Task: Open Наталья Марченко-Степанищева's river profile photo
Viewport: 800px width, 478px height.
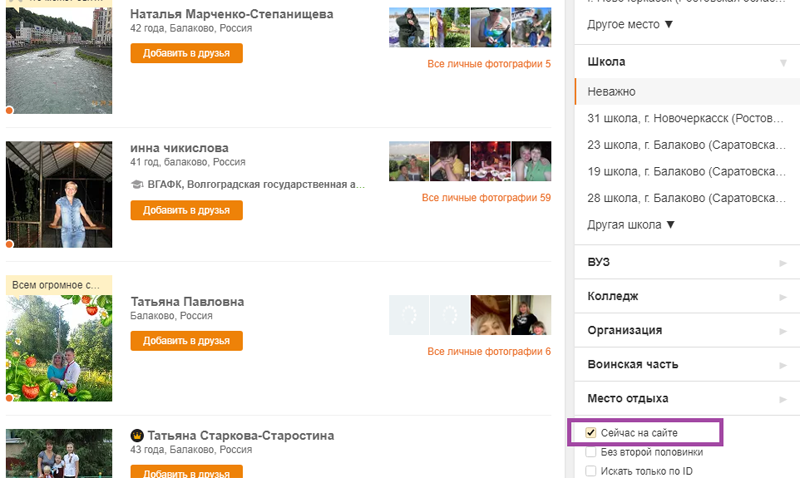Action: 59,57
